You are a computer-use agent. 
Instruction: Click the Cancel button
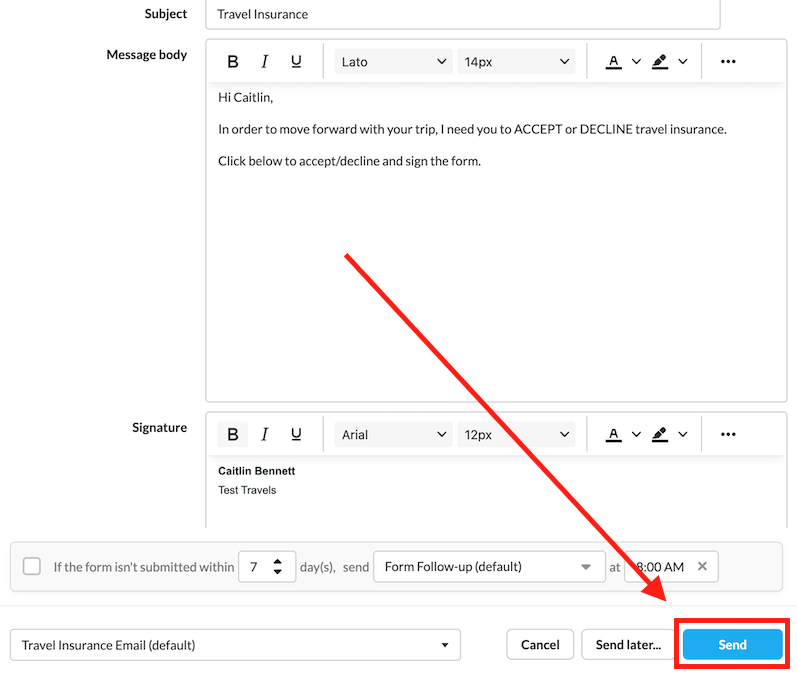click(x=540, y=645)
